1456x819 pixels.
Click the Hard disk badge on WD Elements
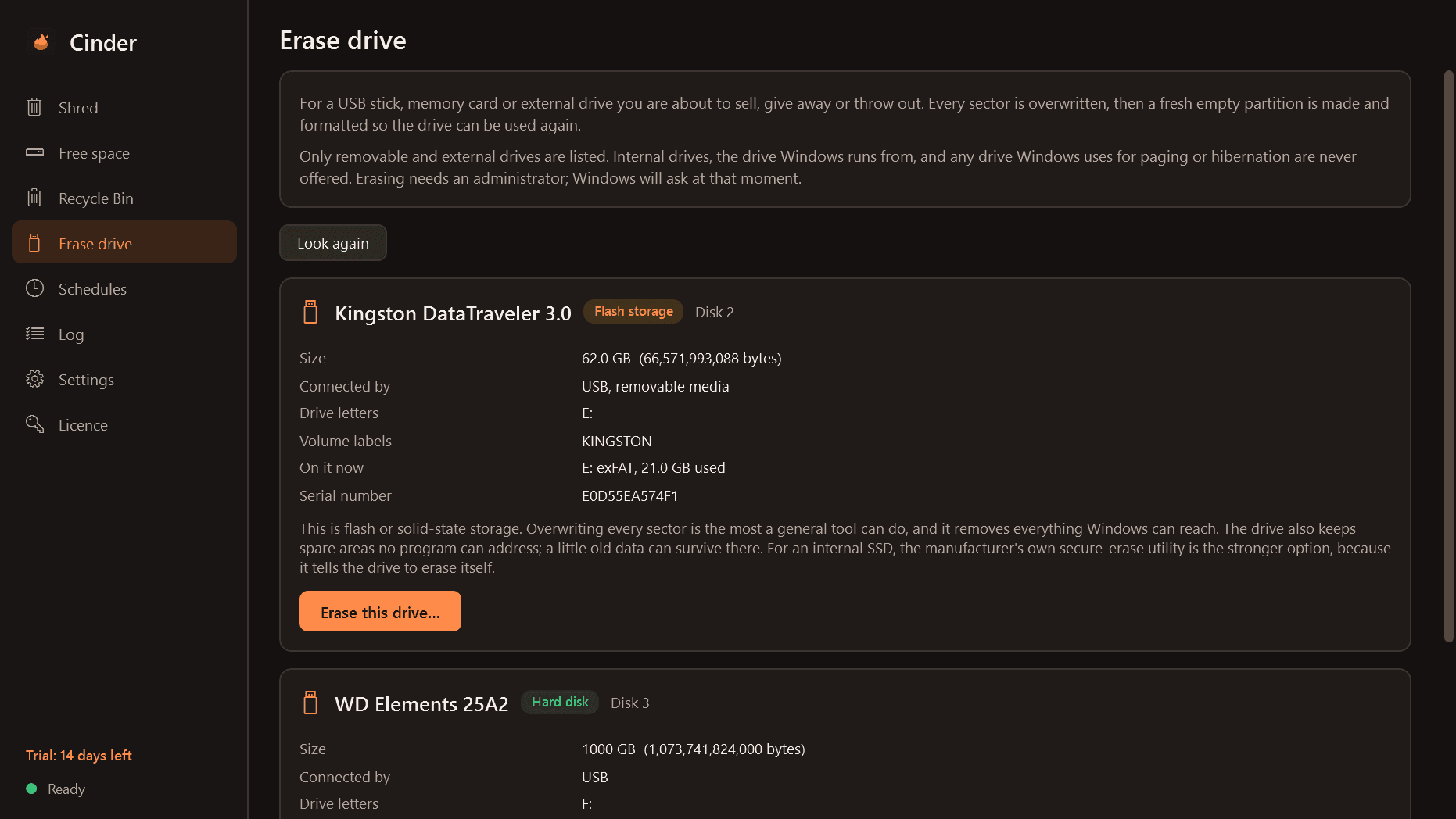(560, 702)
